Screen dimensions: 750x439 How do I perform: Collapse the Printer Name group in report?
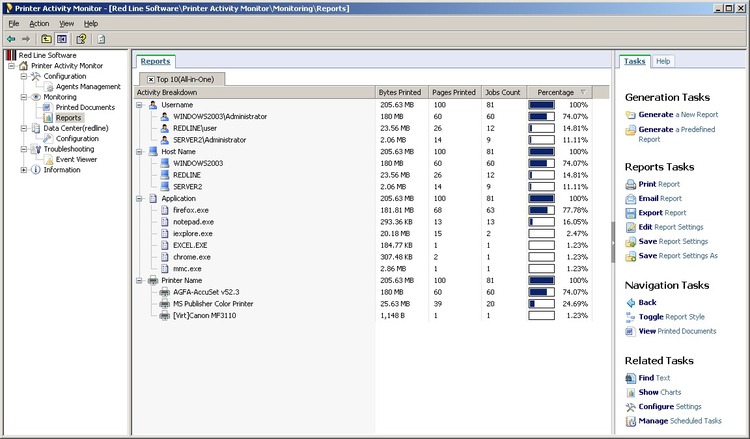[139, 281]
